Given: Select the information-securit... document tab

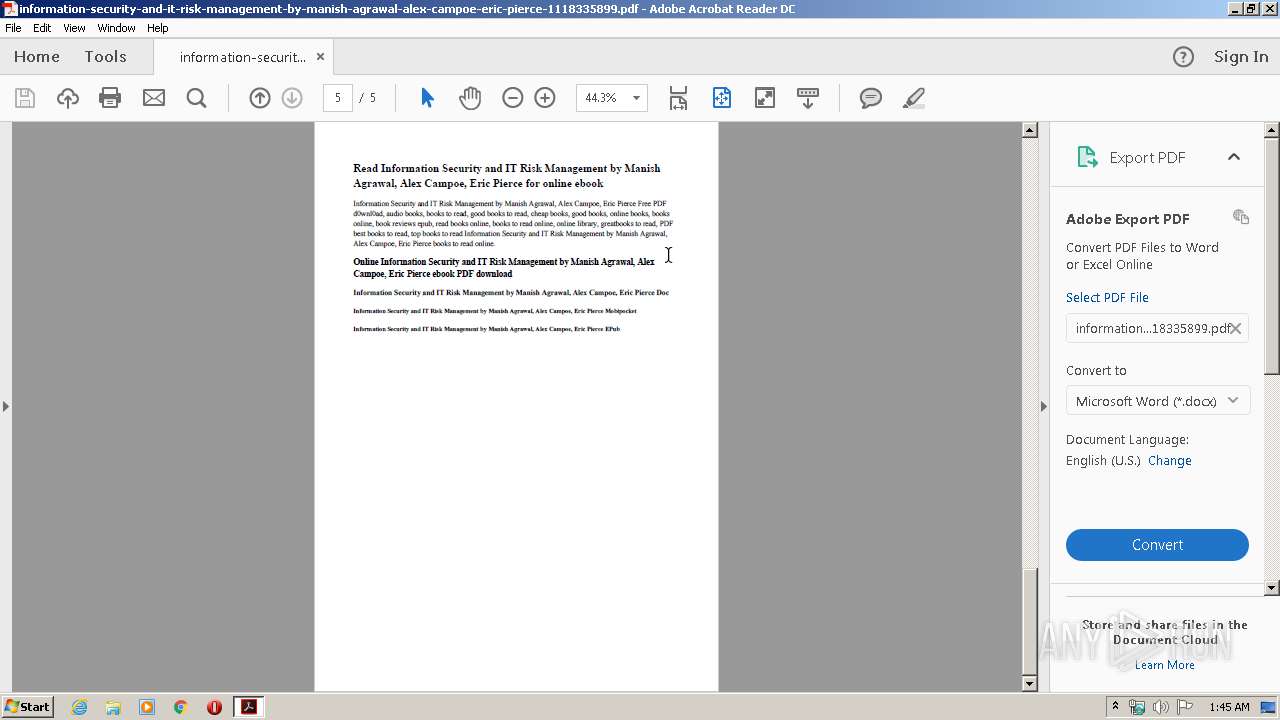Looking at the screenshot, I should [x=243, y=57].
